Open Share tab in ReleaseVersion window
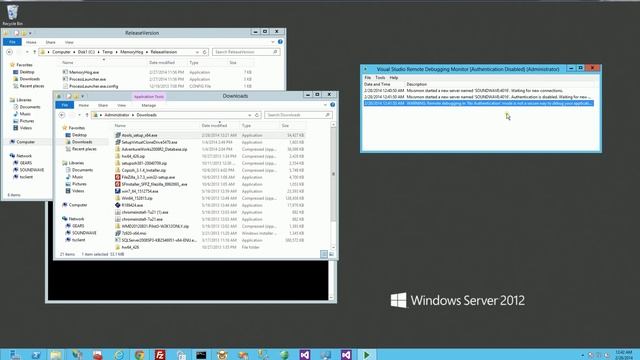This screenshot has width=640, height=360. pyautogui.click(x=51, y=42)
